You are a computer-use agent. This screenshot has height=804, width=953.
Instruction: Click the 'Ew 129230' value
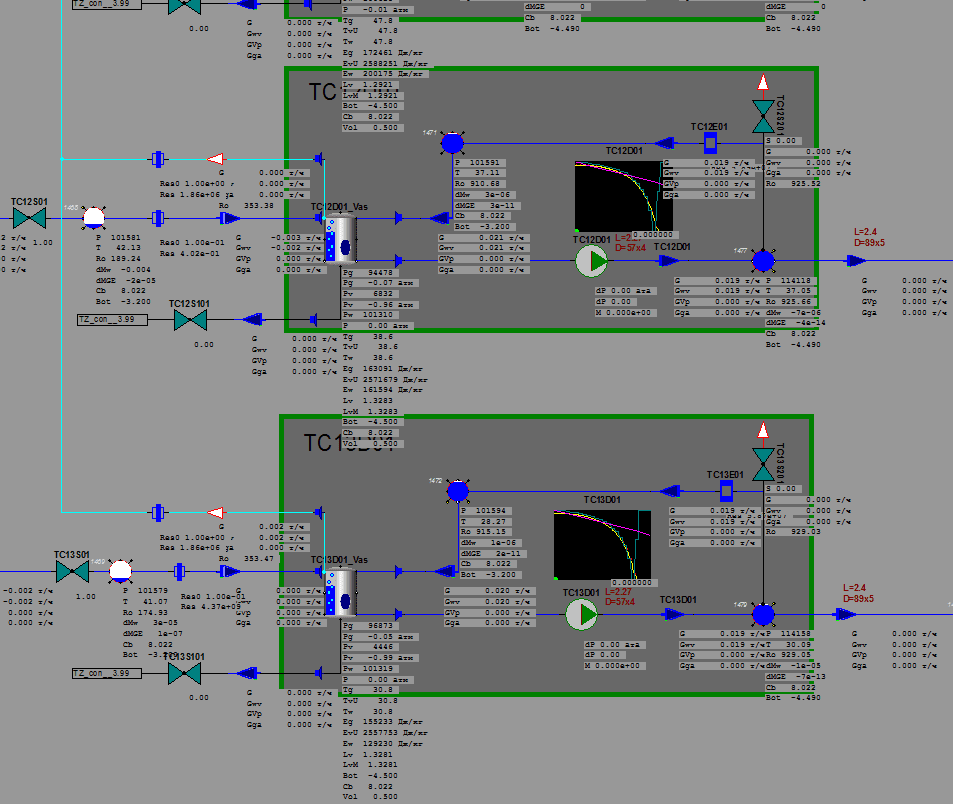click(383, 744)
